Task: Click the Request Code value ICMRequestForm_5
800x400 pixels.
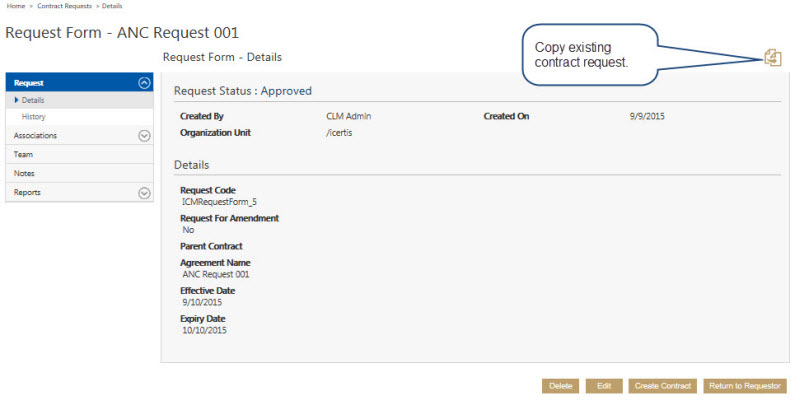Action: click(219, 202)
